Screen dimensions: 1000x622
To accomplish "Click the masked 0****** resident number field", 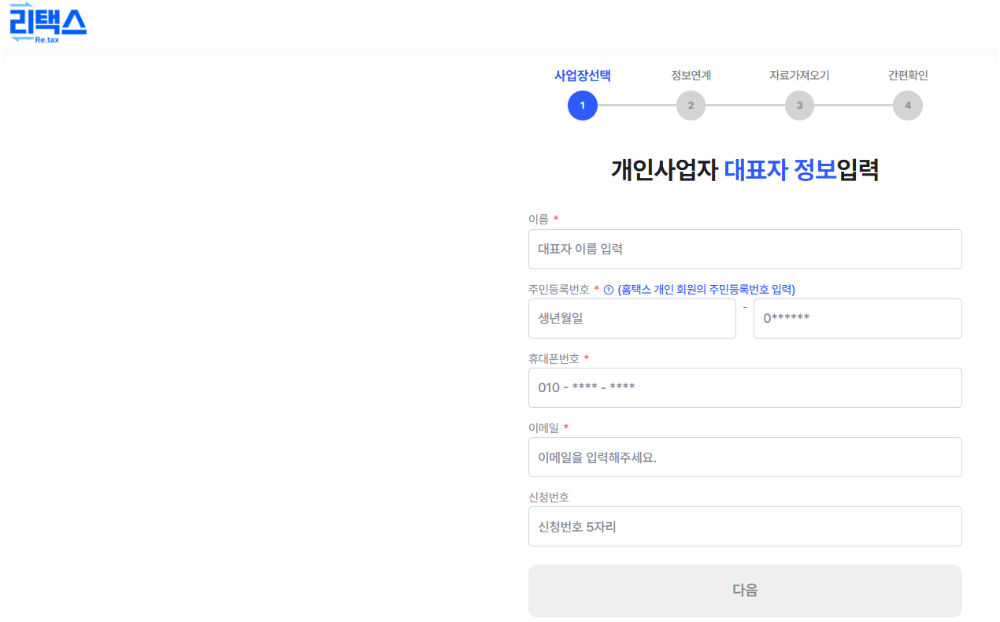I will click(858, 318).
